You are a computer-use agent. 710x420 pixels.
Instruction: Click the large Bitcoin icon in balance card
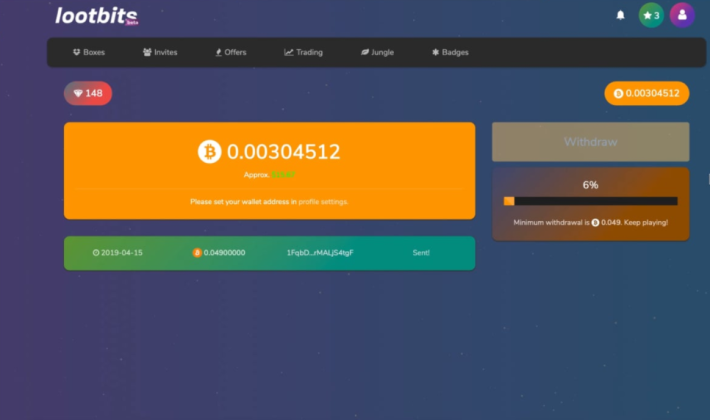[x=209, y=152]
